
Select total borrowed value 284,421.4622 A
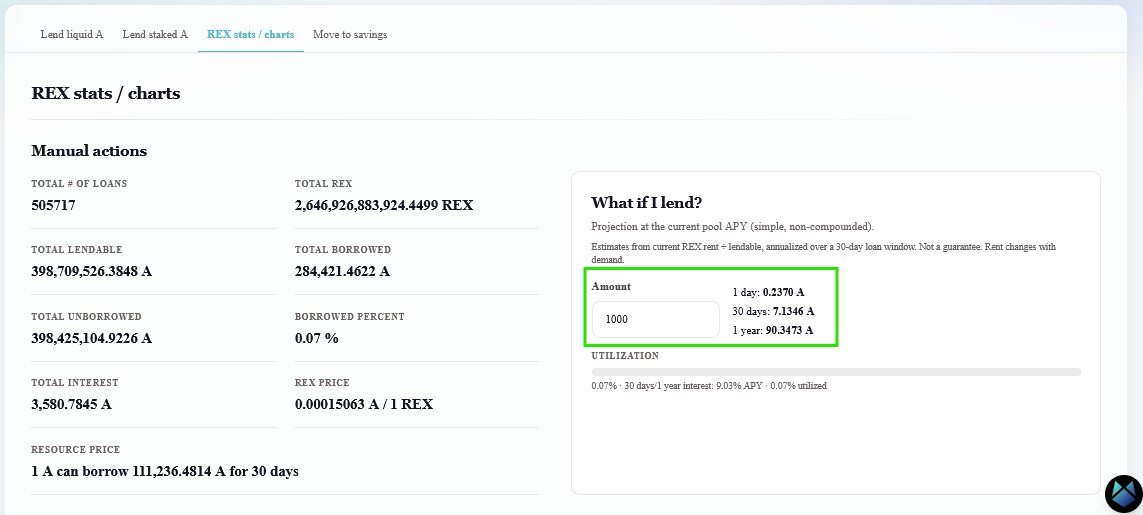pos(343,271)
